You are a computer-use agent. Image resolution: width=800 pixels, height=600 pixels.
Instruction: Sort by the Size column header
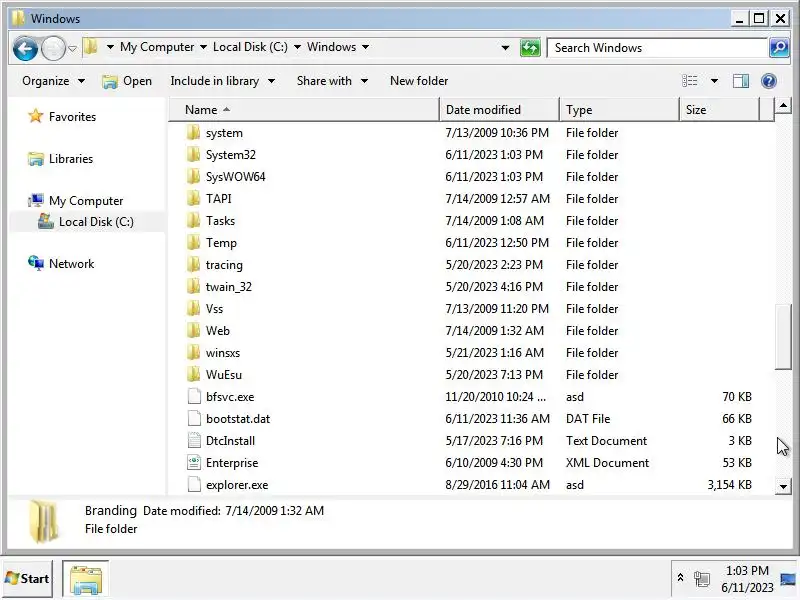720,110
